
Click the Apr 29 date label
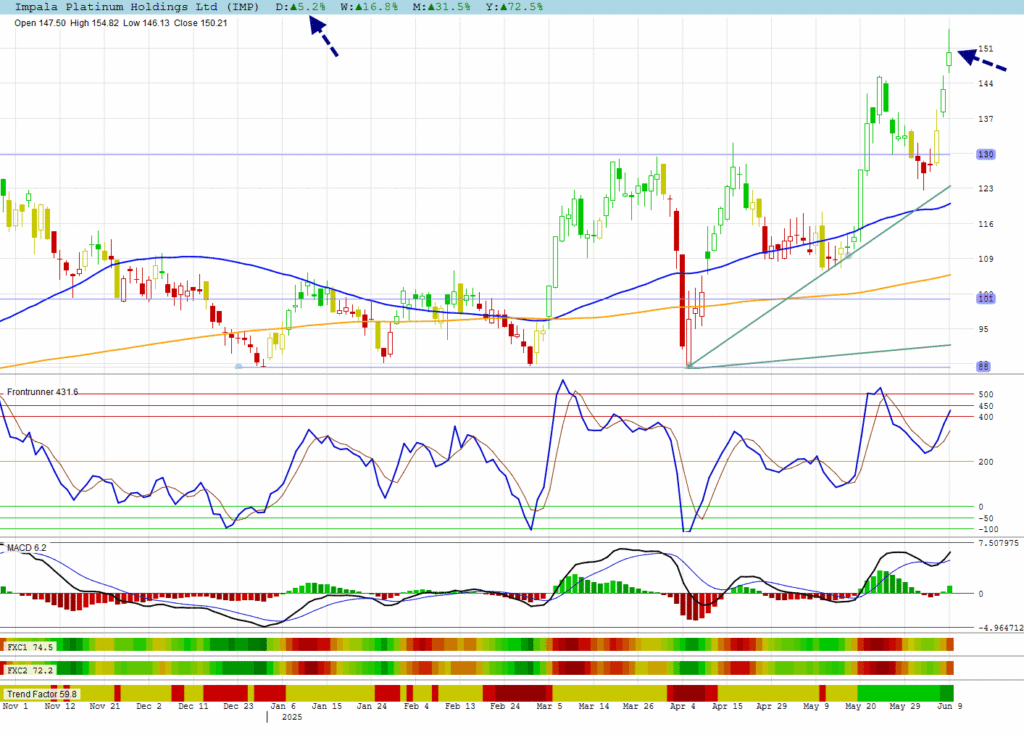[772, 706]
